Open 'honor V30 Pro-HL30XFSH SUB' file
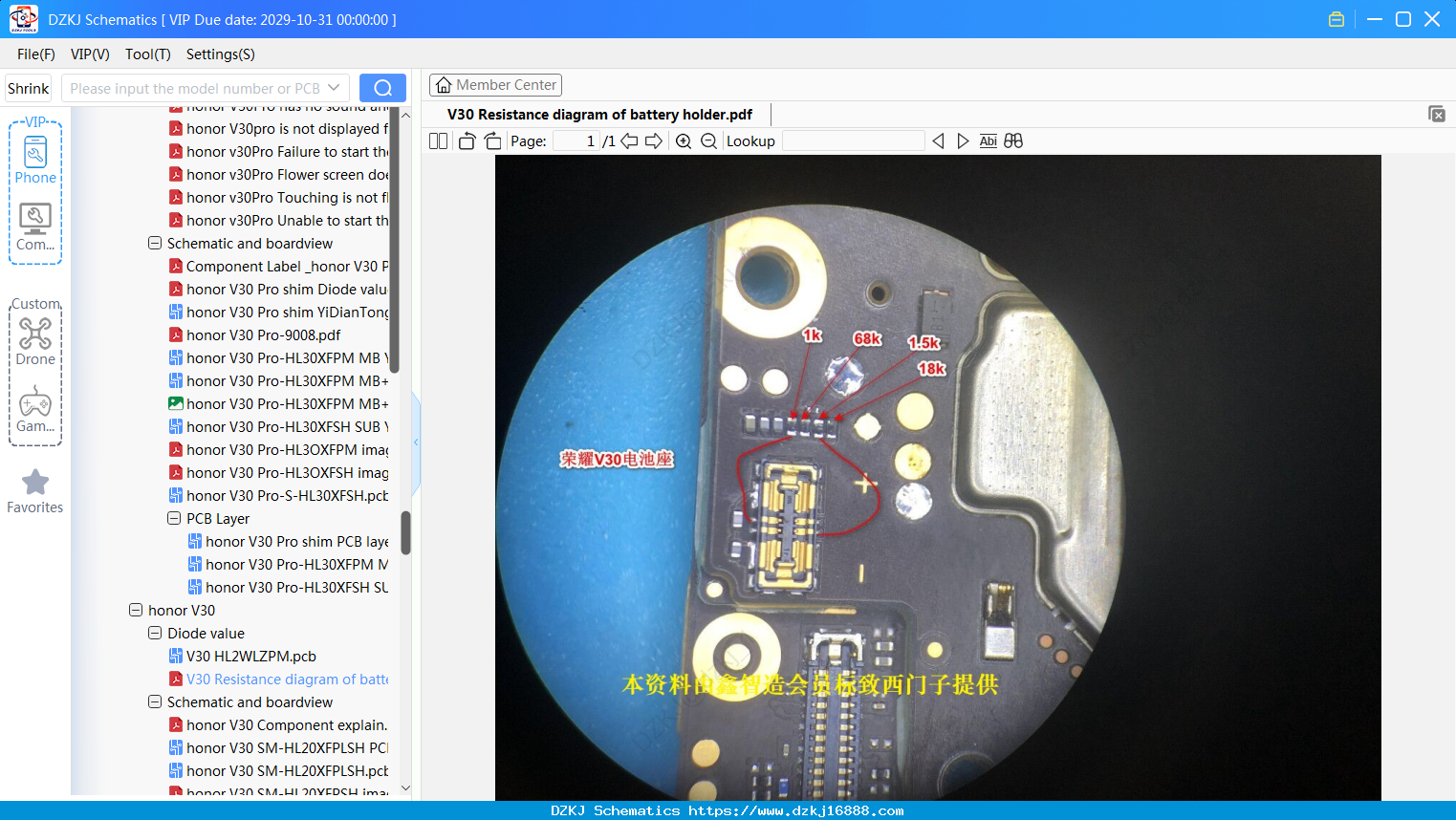 click(x=288, y=427)
